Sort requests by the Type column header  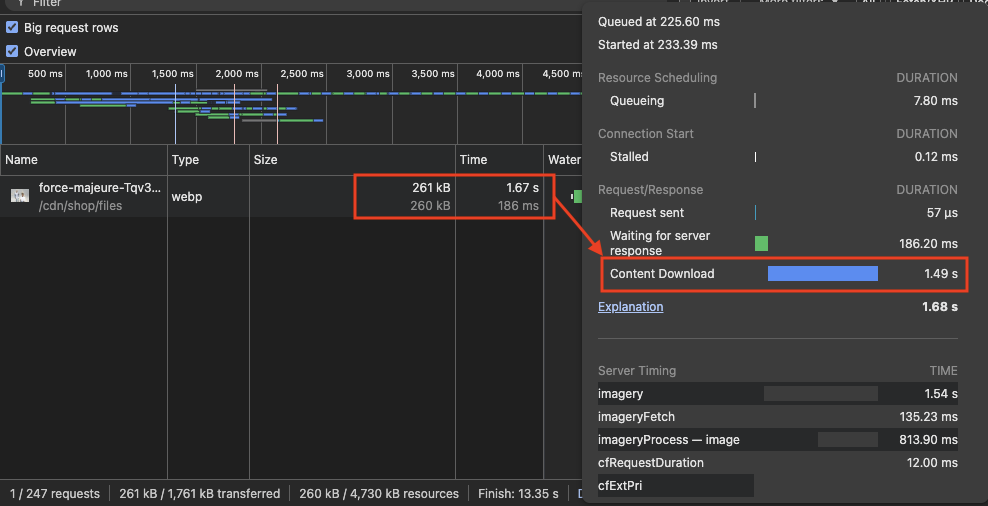[209, 160]
